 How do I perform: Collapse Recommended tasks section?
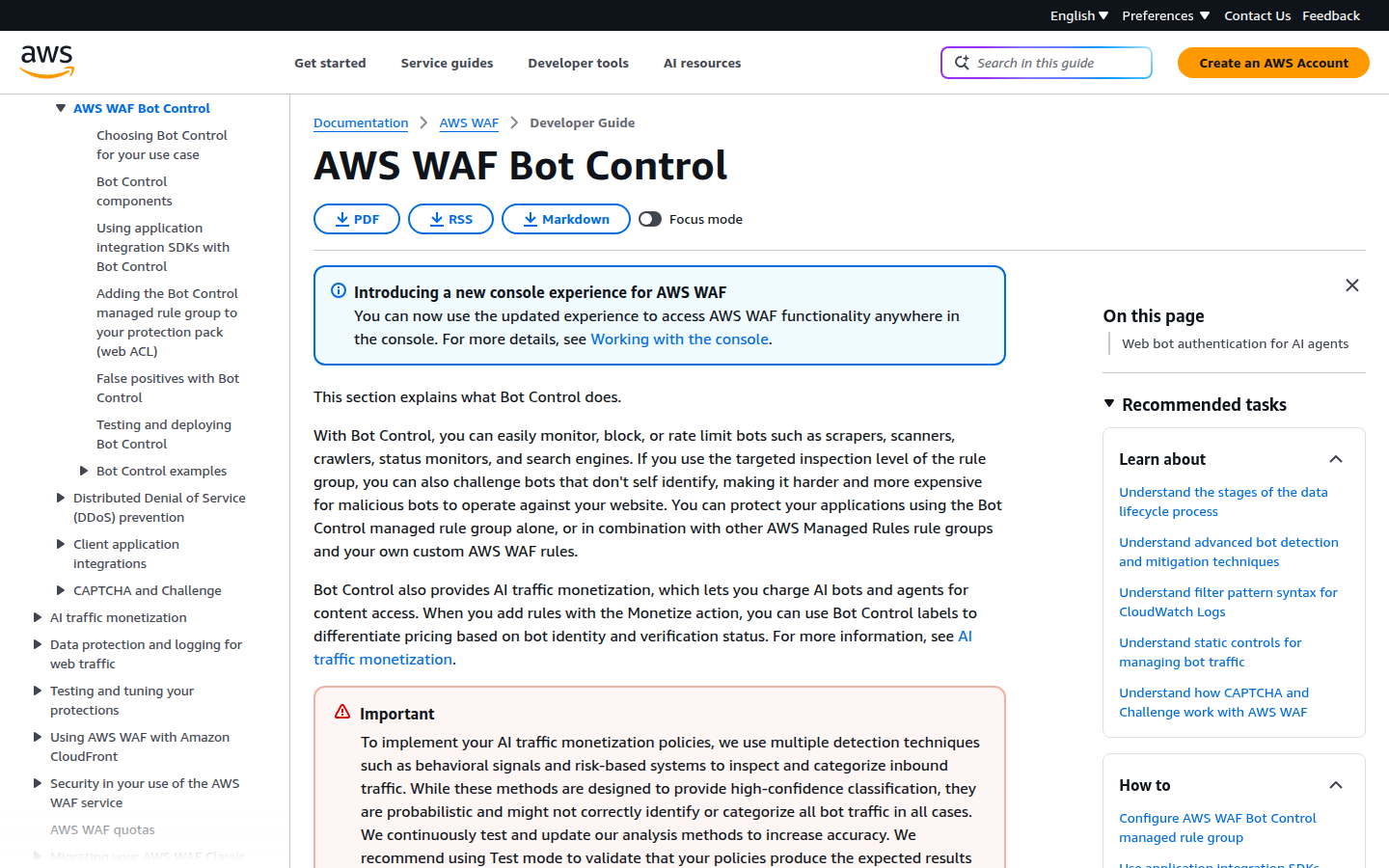click(x=1109, y=404)
